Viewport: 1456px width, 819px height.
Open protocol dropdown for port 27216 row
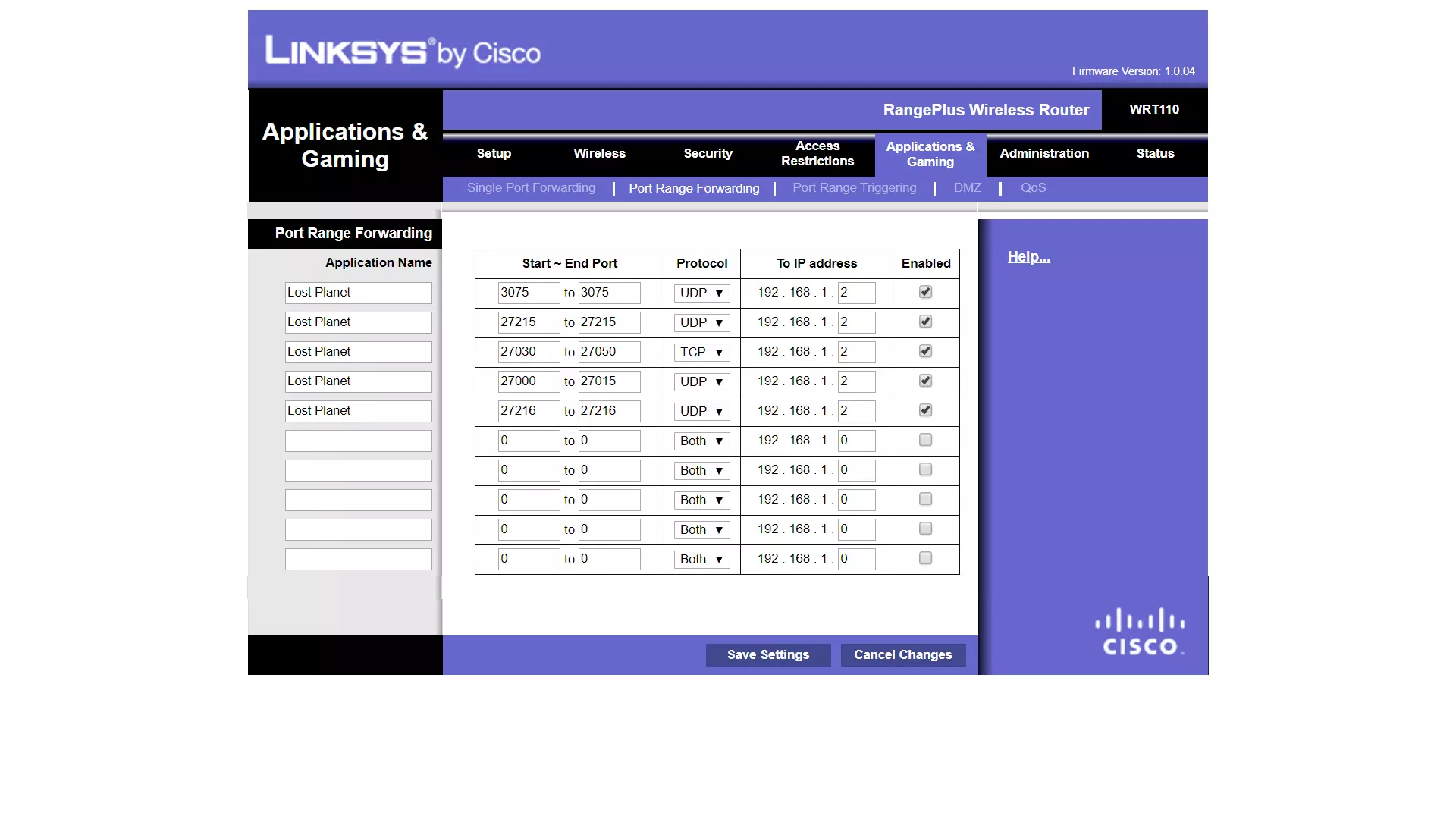coord(701,411)
